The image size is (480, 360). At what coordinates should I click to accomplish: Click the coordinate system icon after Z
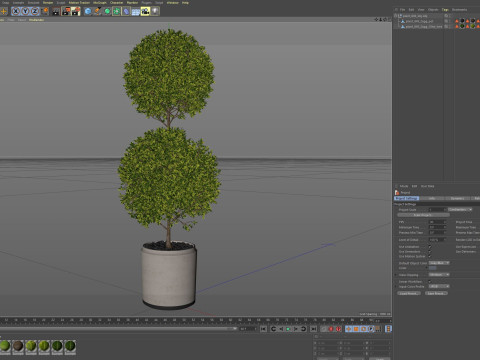click(x=45, y=11)
